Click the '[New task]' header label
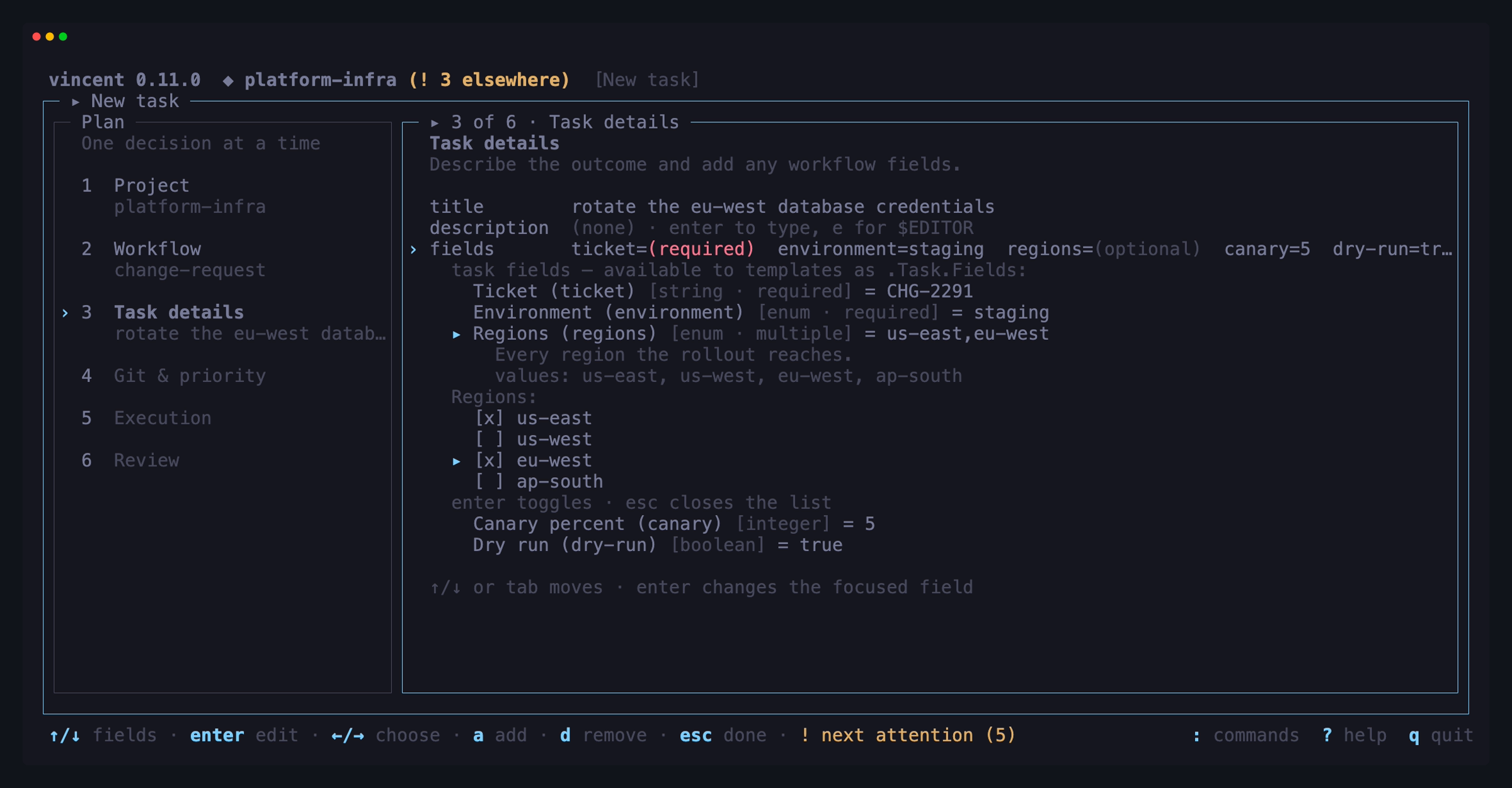The height and width of the screenshot is (788, 1512). click(x=647, y=80)
